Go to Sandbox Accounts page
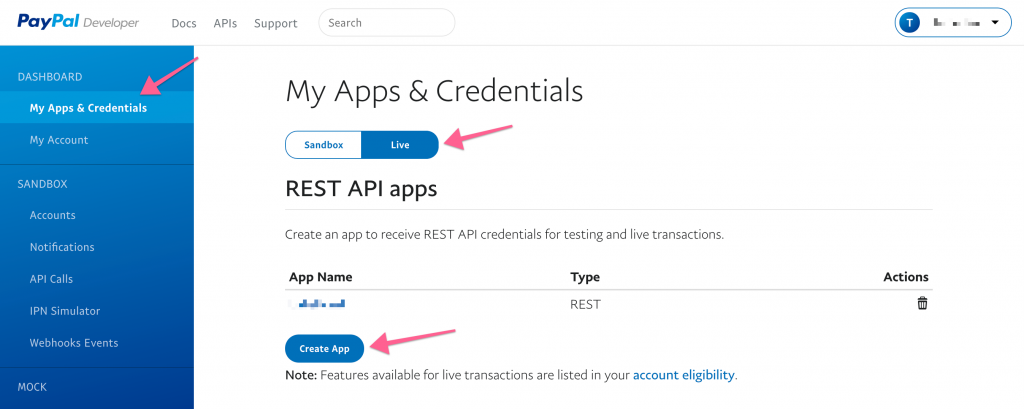1024x409 pixels. point(52,215)
